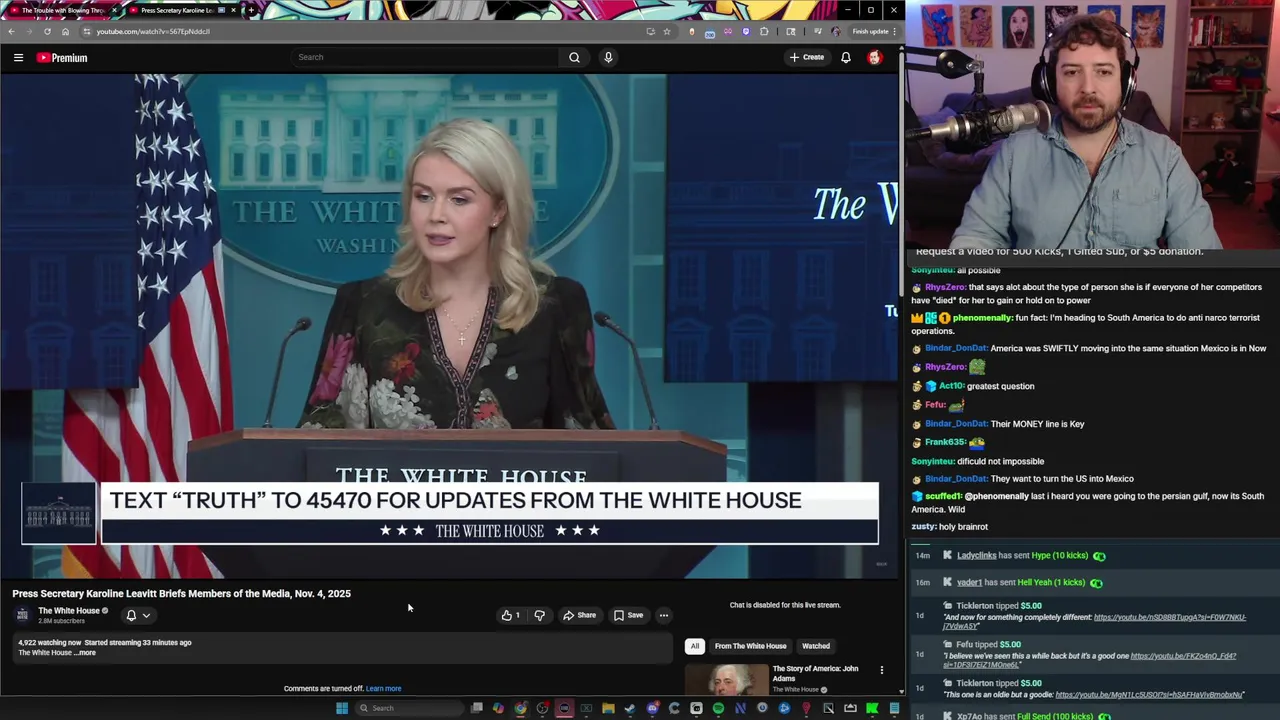Open Copilot icon on the taskbar
This screenshot has width=1280, height=720.
pos(498,708)
